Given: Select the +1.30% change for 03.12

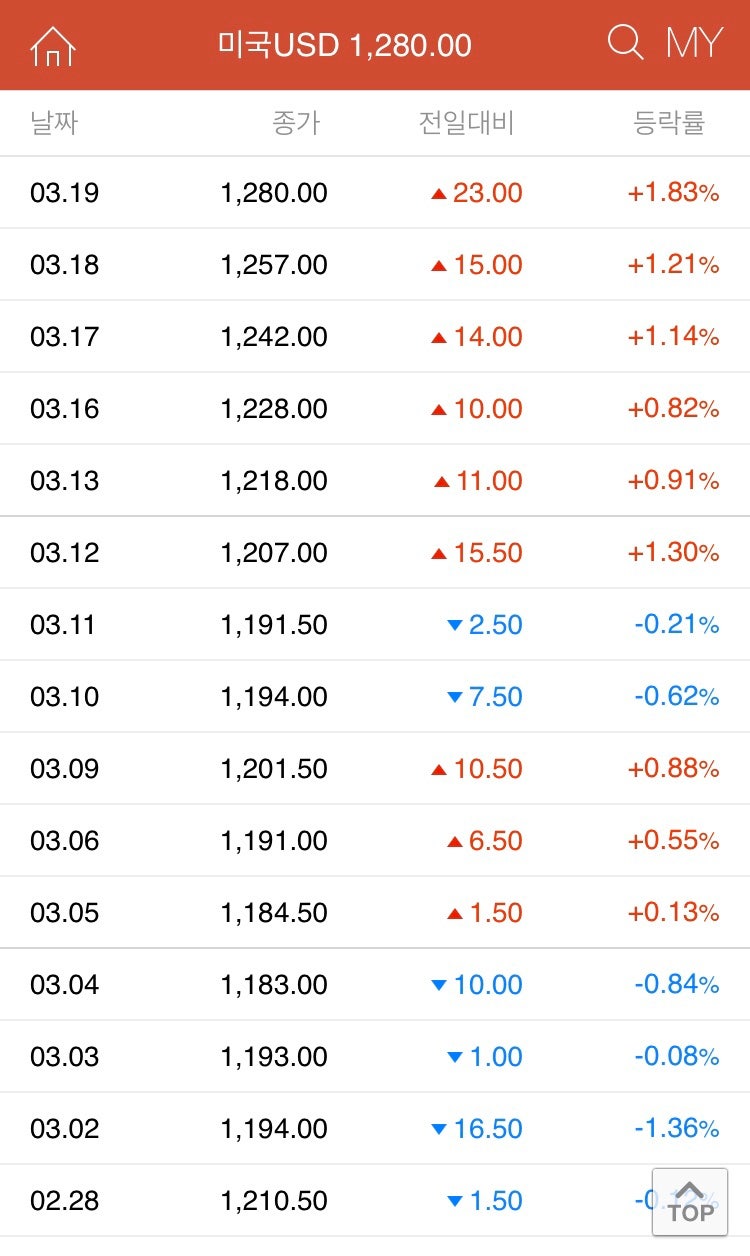Looking at the screenshot, I should click(x=673, y=553).
